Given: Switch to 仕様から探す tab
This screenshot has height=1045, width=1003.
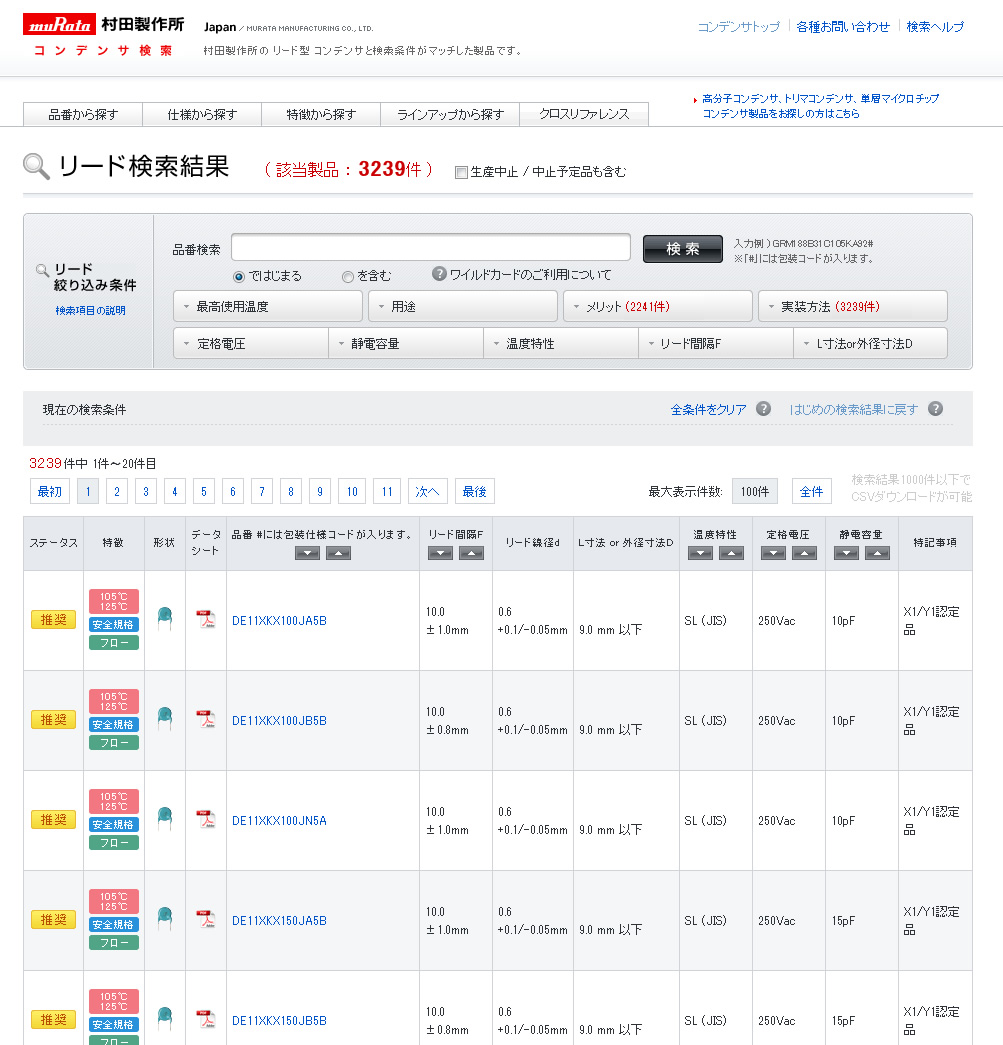Looking at the screenshot, I should click(202, 115).
